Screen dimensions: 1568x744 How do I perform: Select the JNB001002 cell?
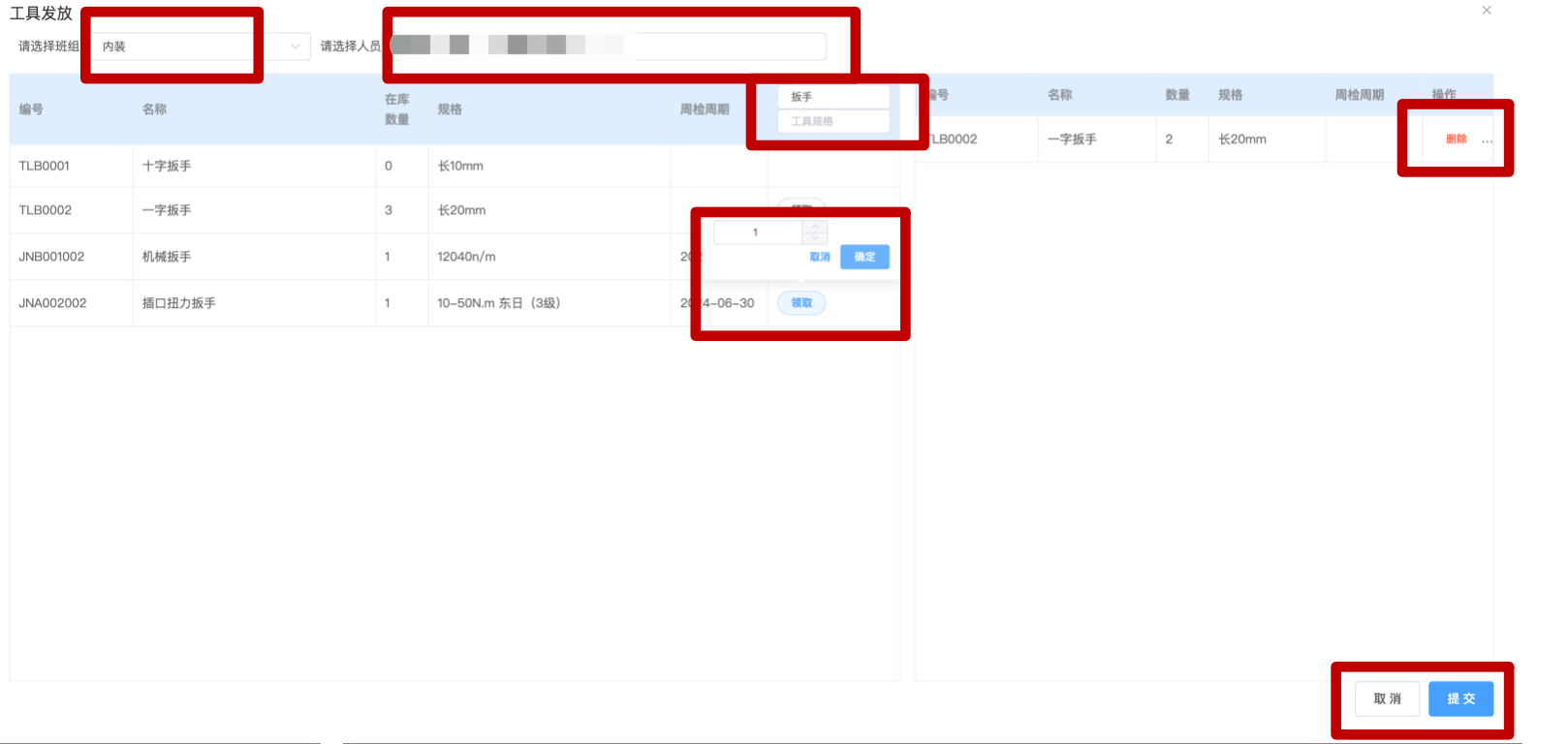(71, 257)
